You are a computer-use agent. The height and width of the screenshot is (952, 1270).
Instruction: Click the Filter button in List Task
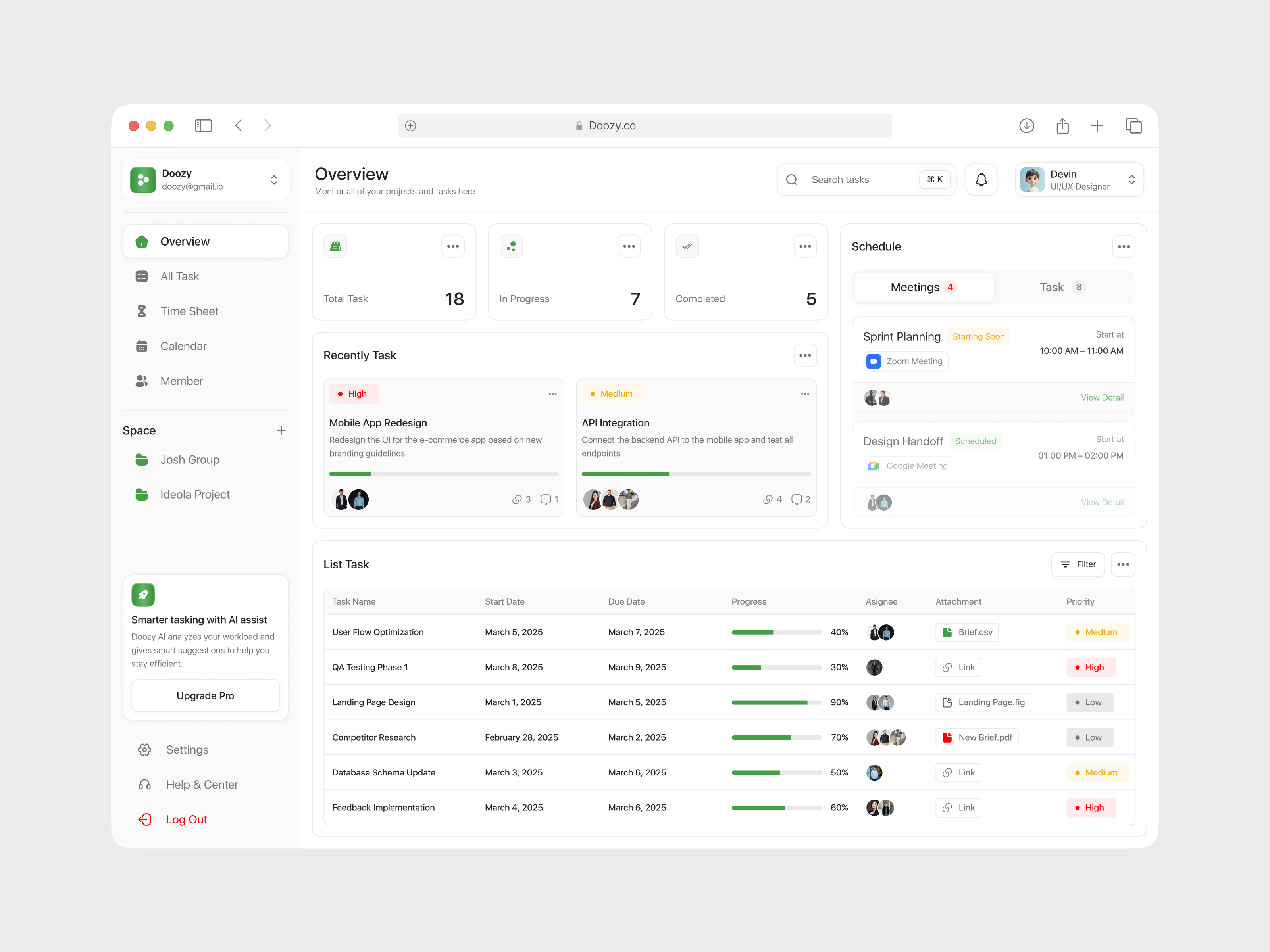coord(1078,564)
